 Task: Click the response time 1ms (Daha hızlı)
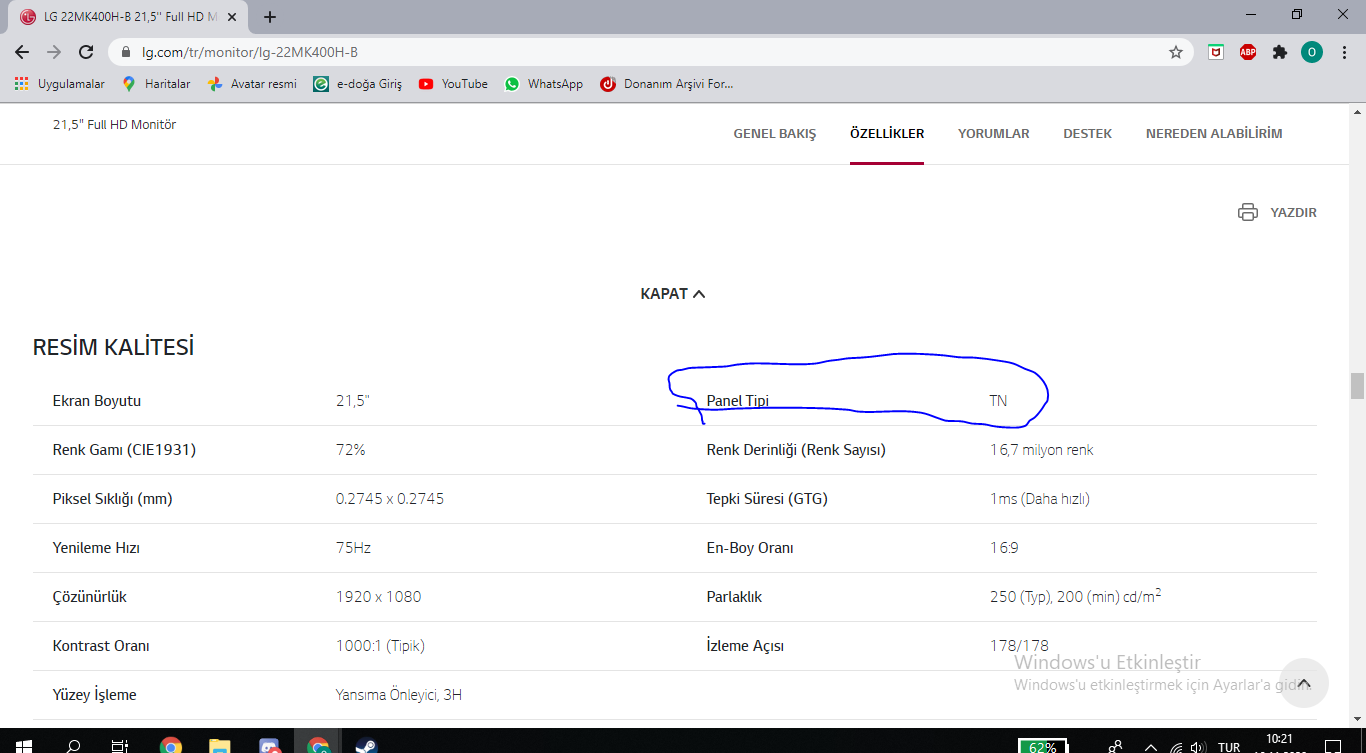click(x=1040, y=499)
